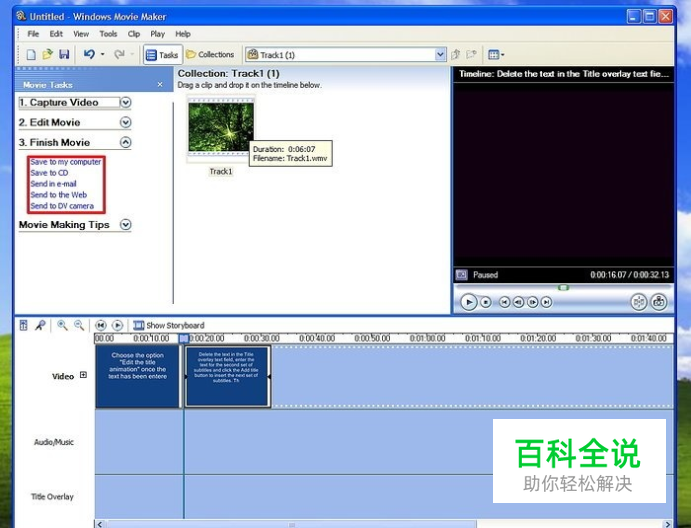
Task: Click the Undo arrow icon
Action: [x=89, y=54]
